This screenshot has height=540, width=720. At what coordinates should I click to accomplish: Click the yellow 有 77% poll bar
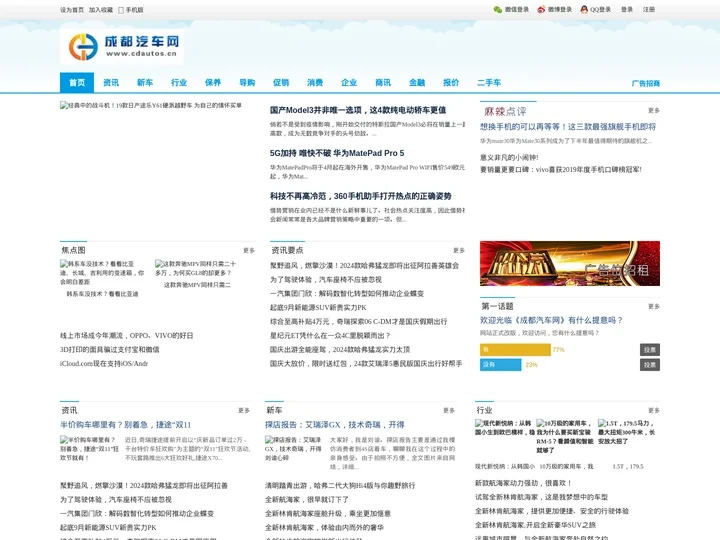pos(515,350)
